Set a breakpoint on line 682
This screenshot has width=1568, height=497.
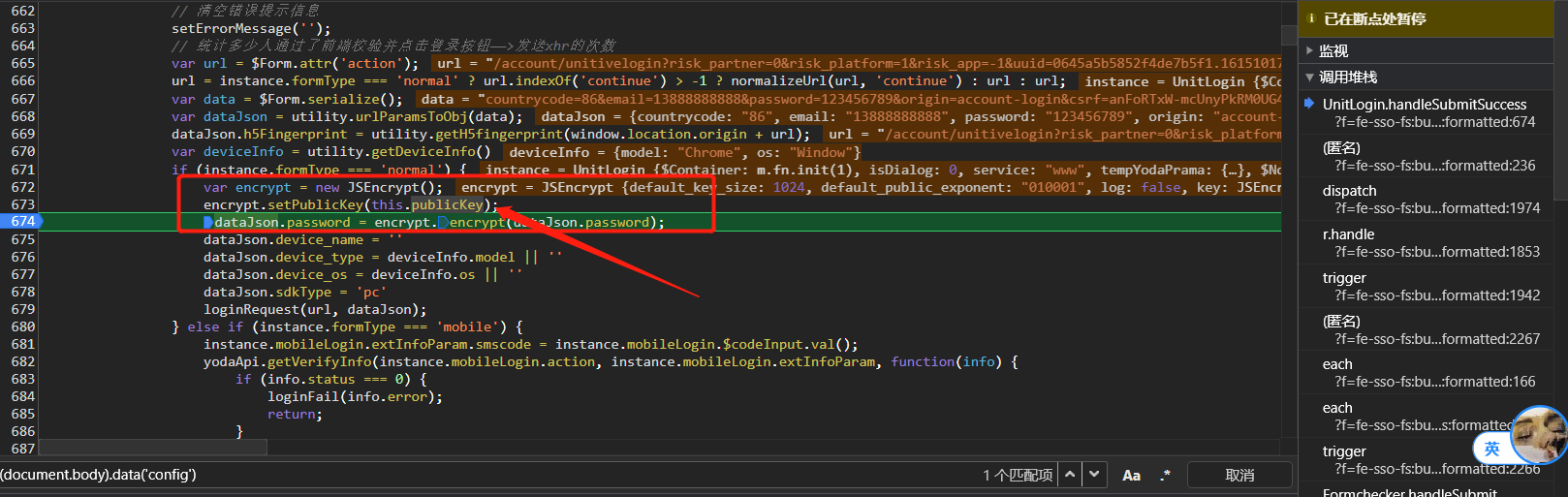point(22,361)
